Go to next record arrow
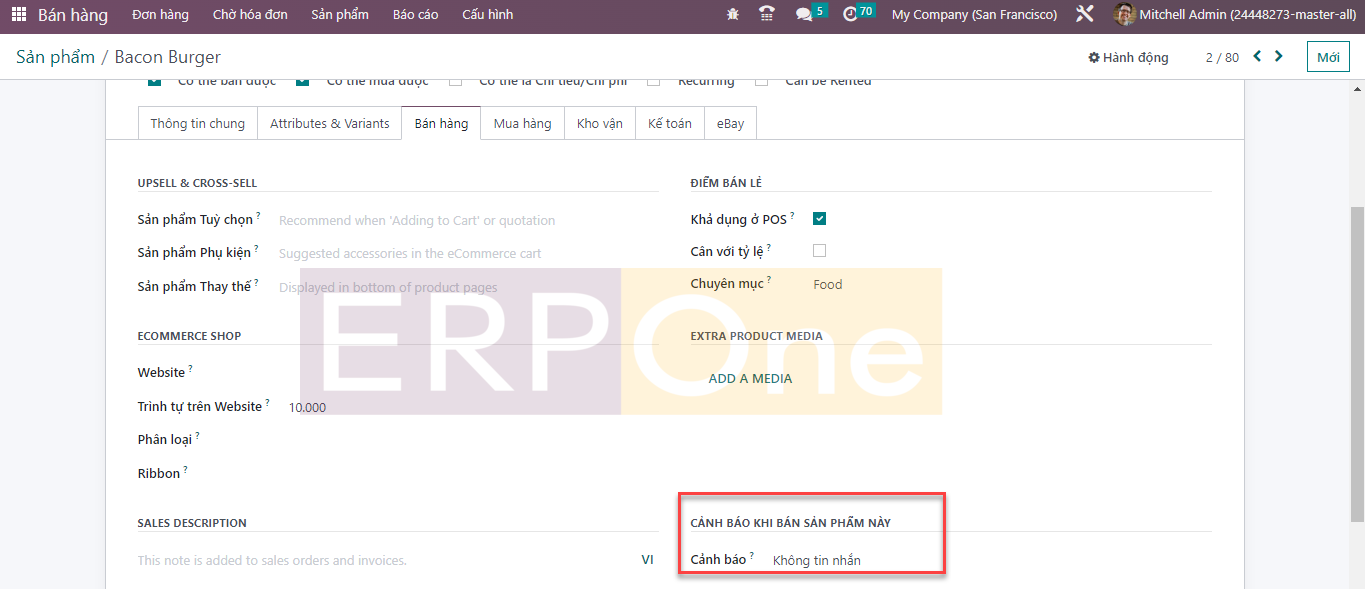This screenshot has width=1365, height=589. [1279, 57]
